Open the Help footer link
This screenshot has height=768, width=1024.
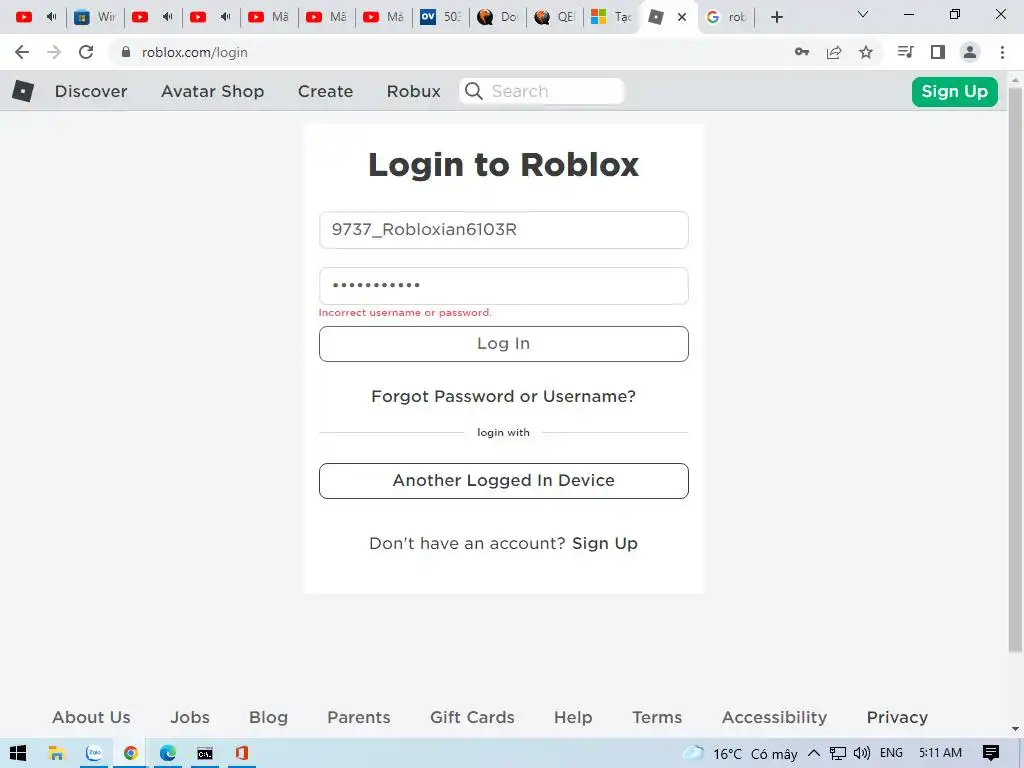click(573, 717)
